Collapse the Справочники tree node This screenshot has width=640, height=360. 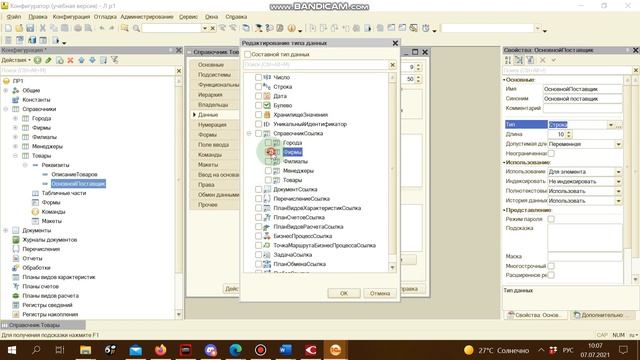(6, 109)
